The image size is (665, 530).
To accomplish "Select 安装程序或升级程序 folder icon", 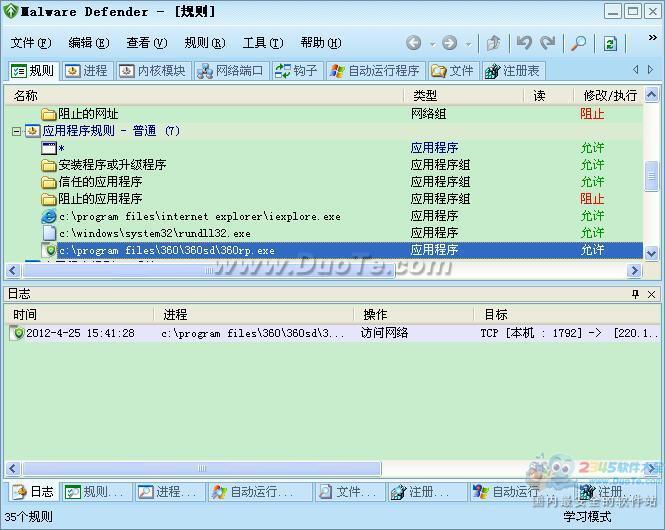I will click(49, 165).
